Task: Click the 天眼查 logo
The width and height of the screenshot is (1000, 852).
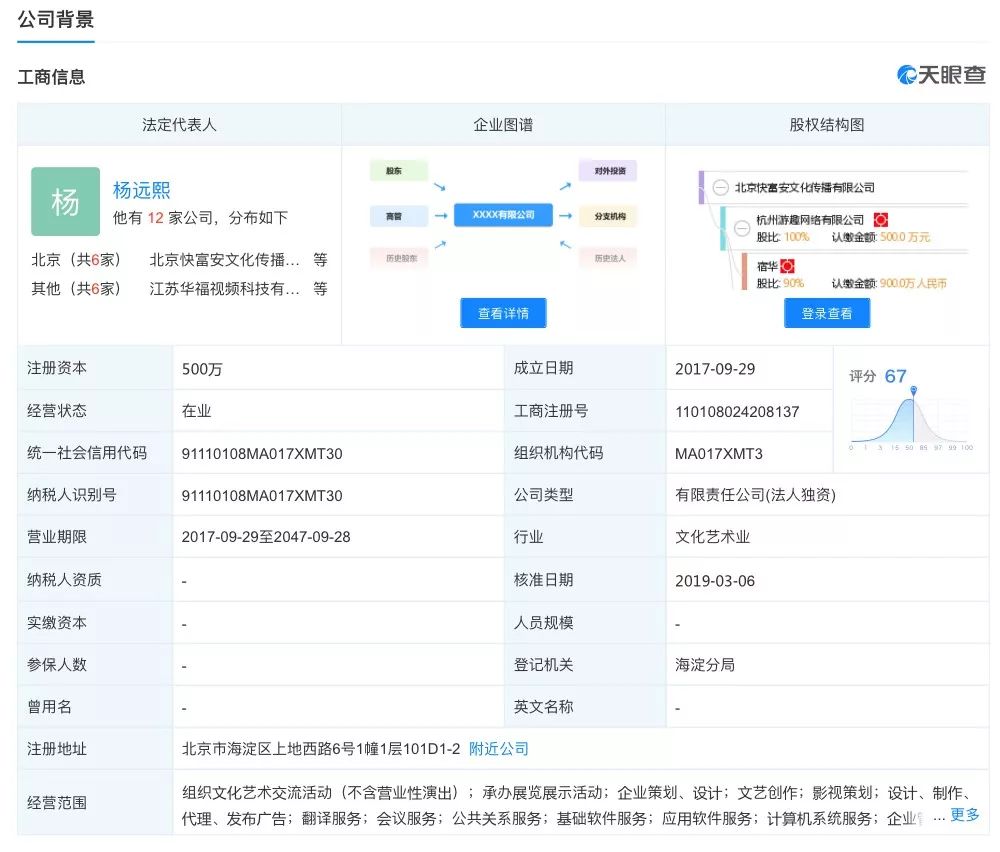Action: point(941,75)
